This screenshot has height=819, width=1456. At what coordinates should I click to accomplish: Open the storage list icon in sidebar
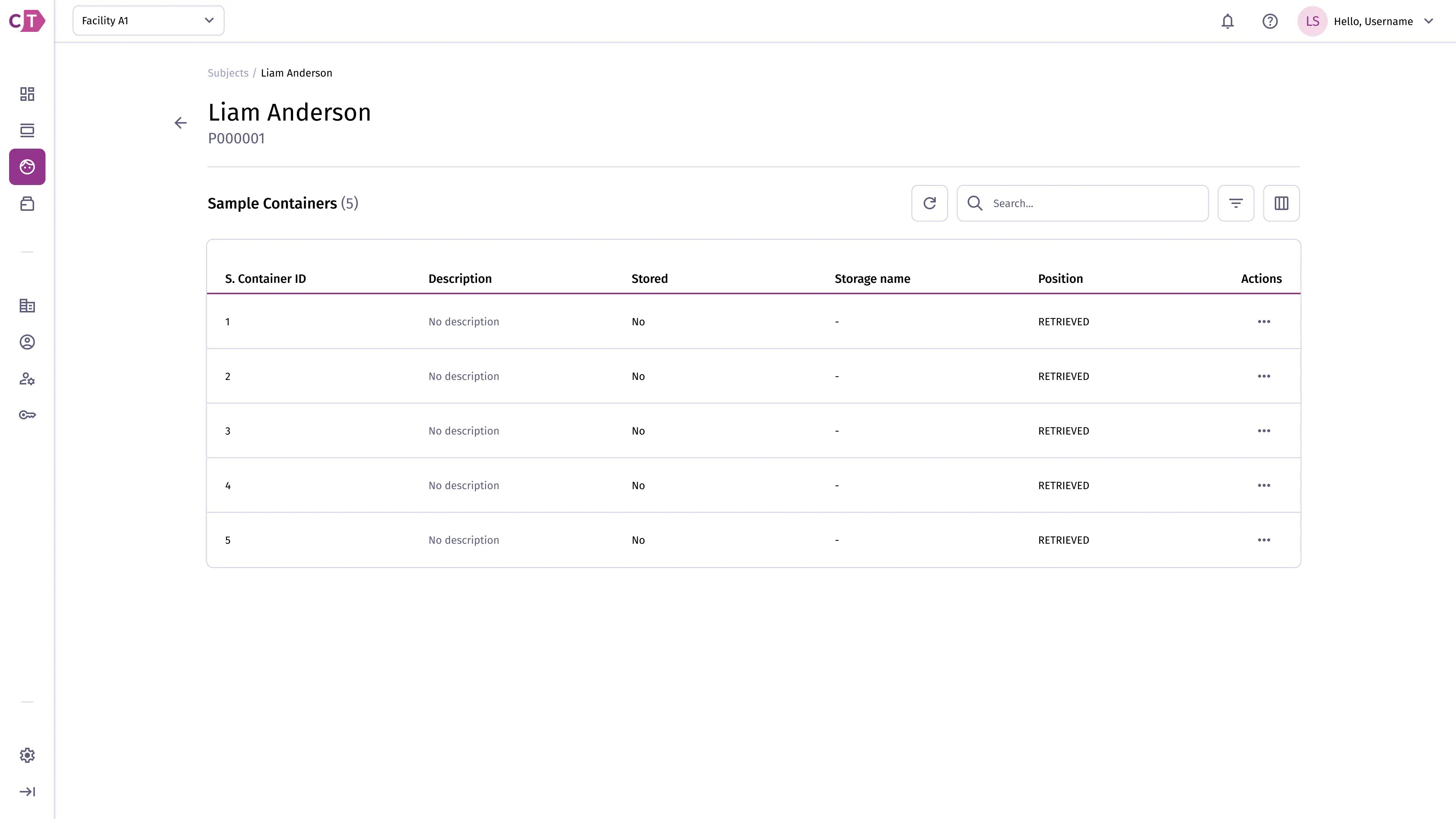[27, 130]
